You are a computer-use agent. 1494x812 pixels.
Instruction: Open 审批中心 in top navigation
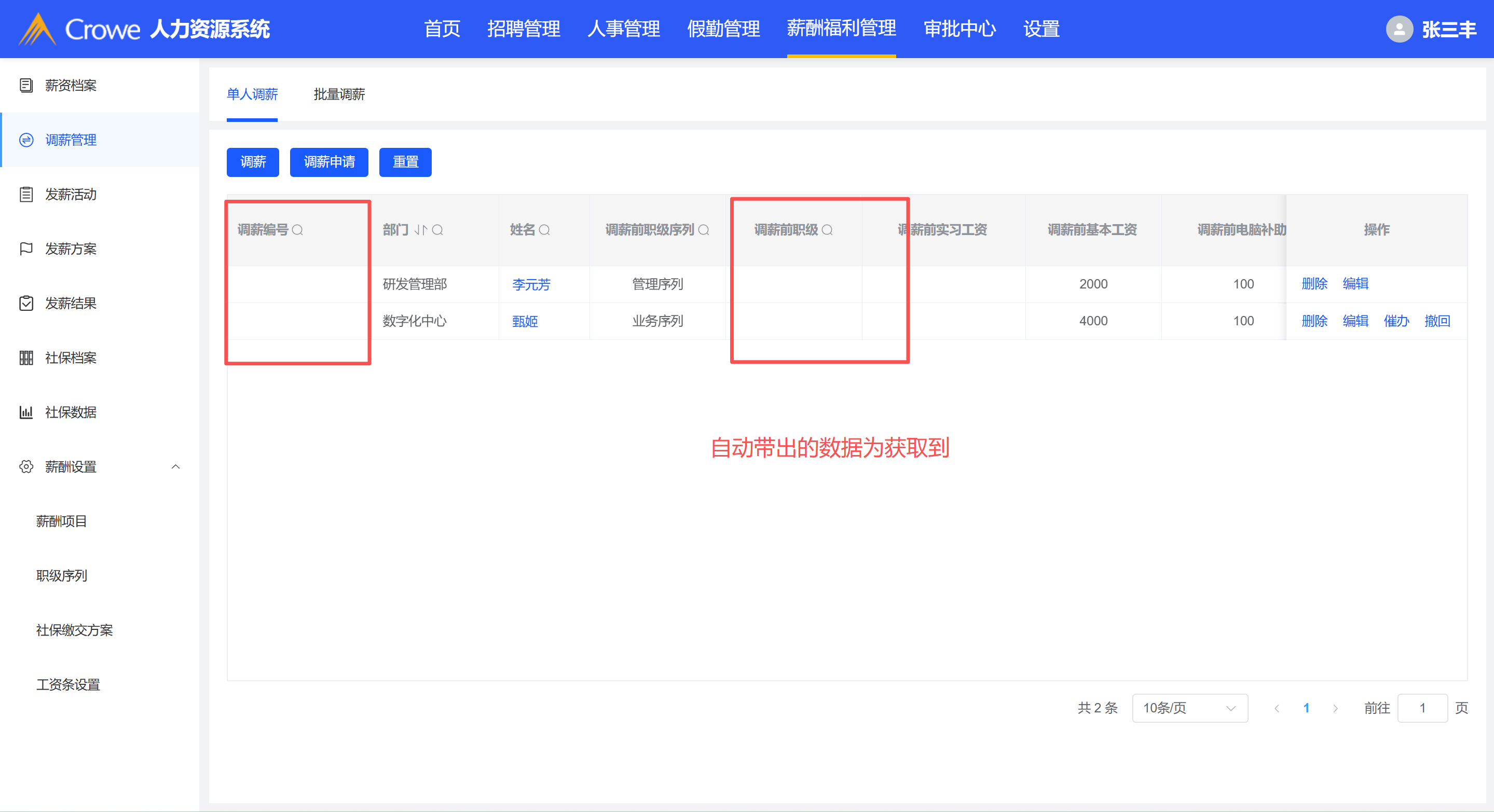click(x=960, y=29)
